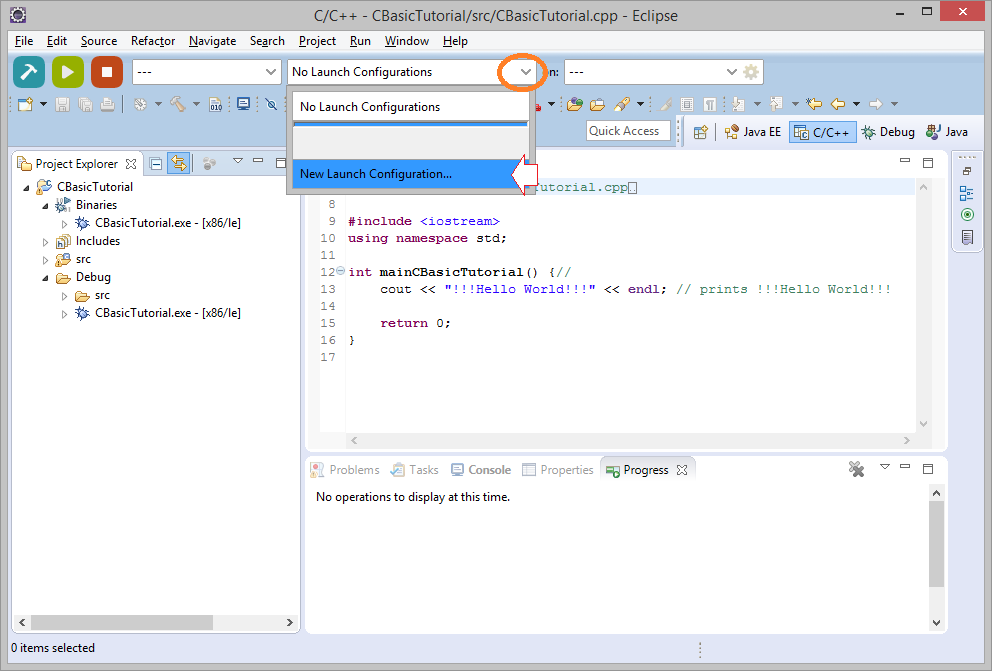The width and height of the screenshot is (992, 671).
Task: Click the Project Explorer horizontal scrollbar thumb
Action: point(122,622)
